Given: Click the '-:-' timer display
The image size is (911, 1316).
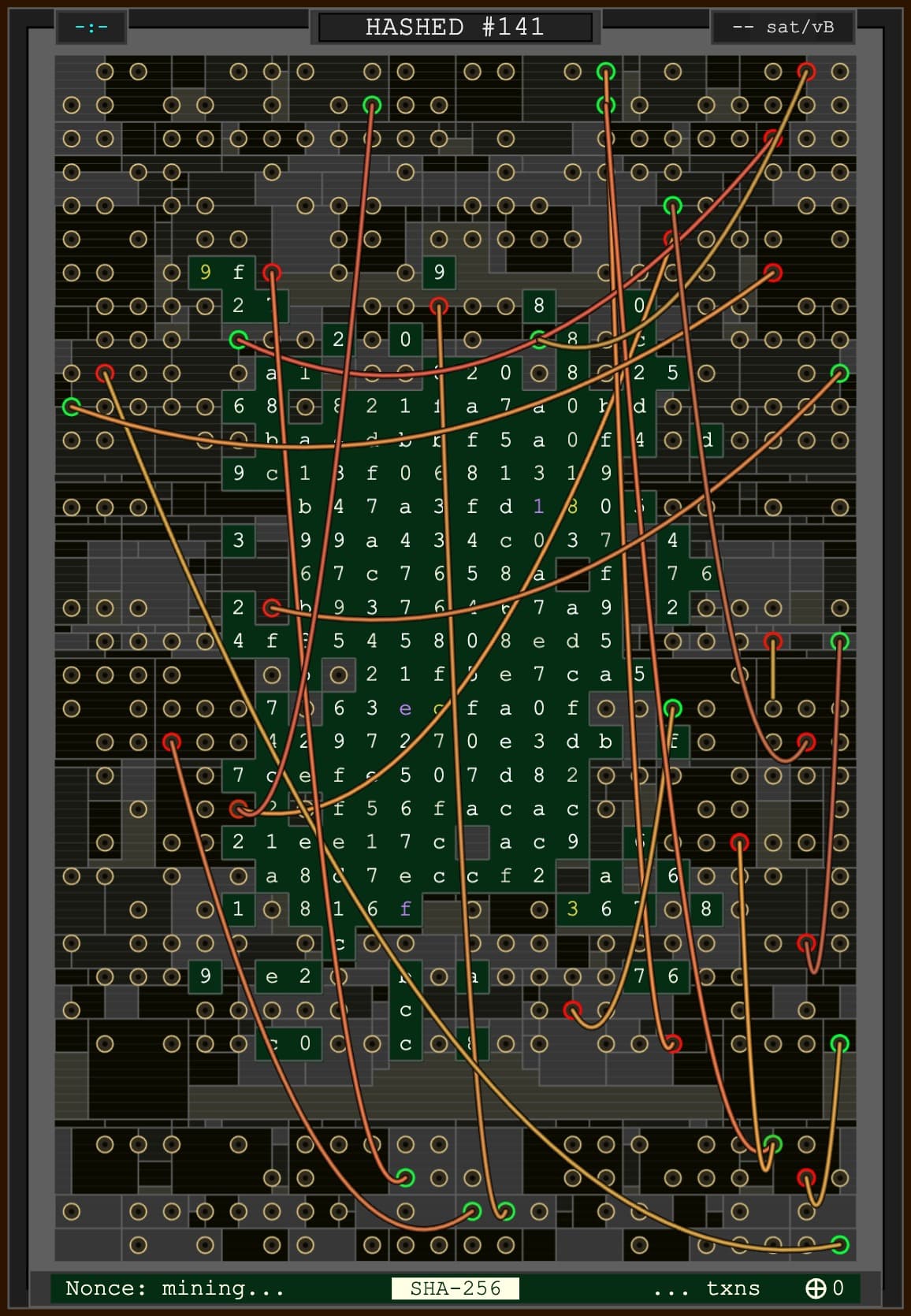Looking at the screenshot, I should pyautogui.click(x=91, y=27).
